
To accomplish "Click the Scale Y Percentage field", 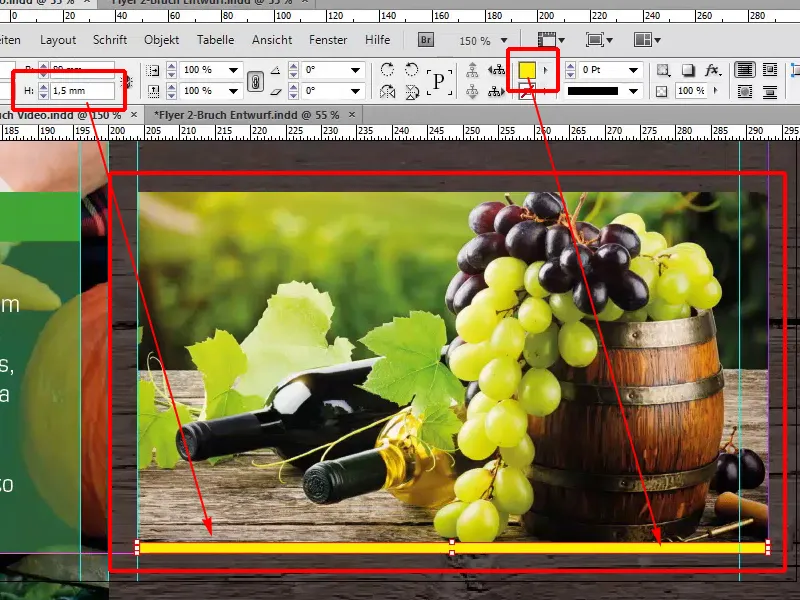I will point(203,91).
